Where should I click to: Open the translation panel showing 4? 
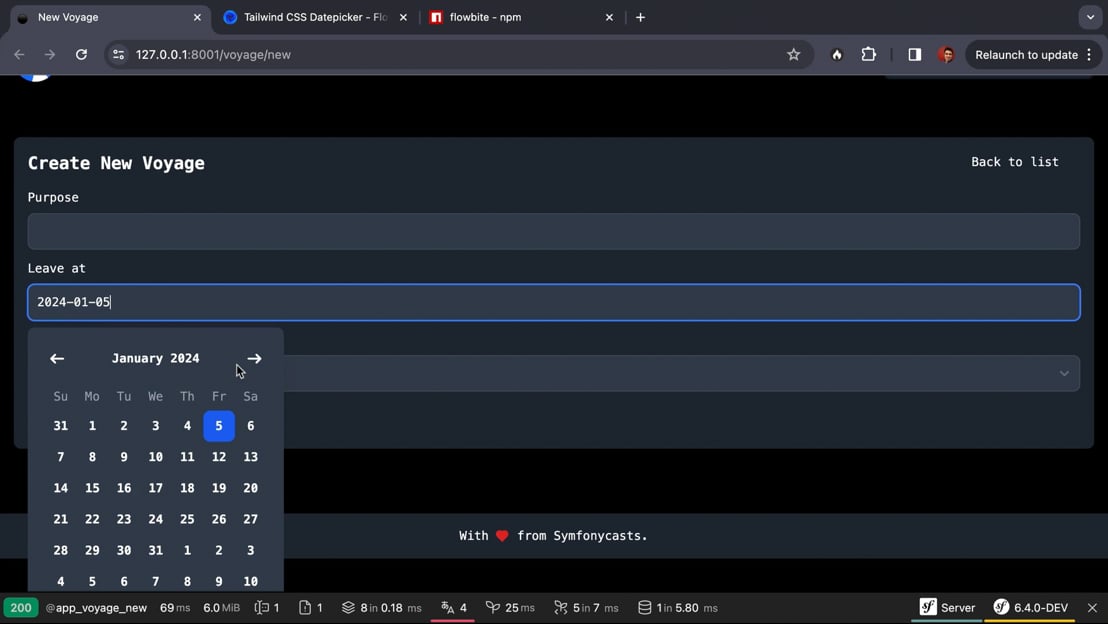453,608
